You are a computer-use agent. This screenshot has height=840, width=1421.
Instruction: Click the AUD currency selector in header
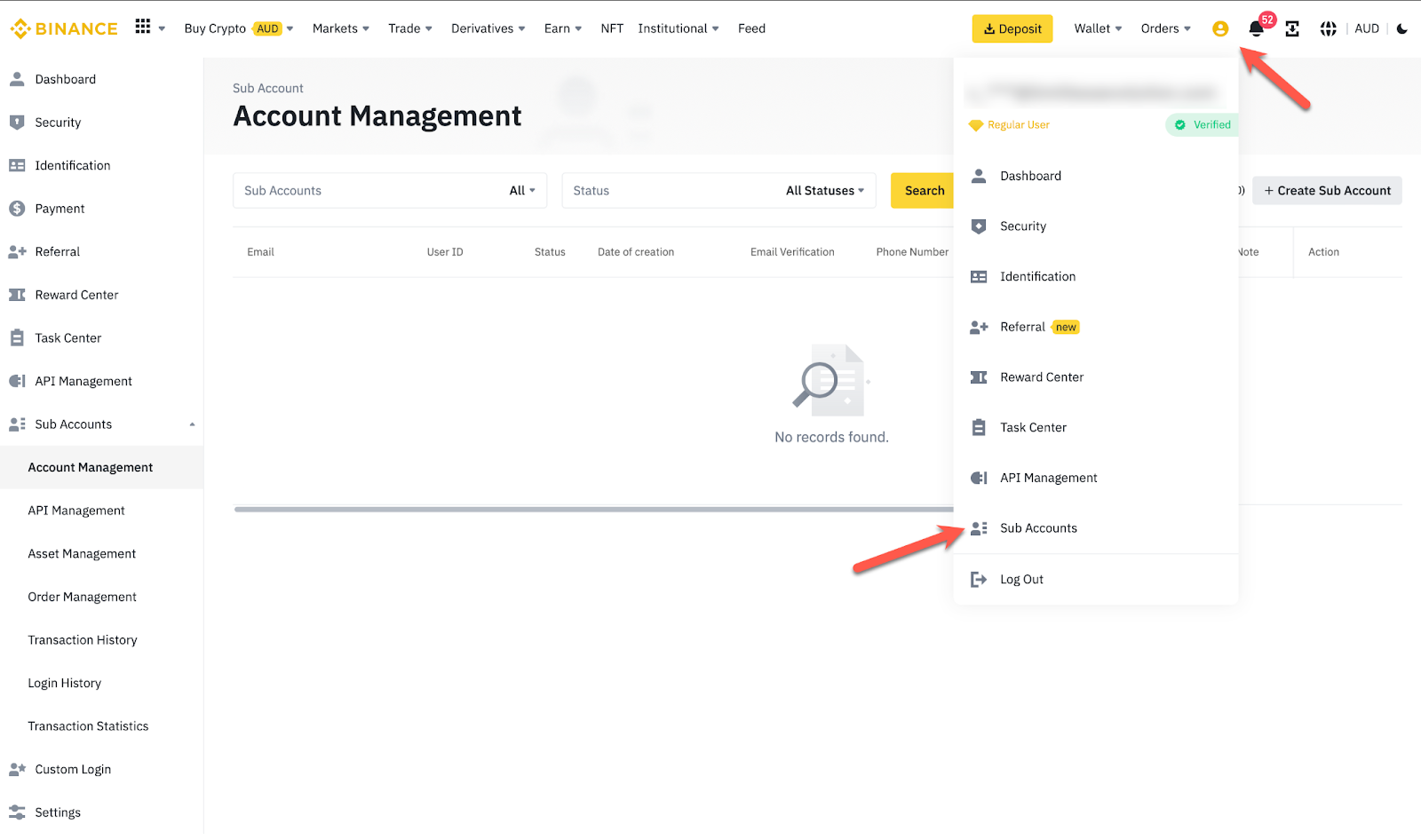point(1367,28)
